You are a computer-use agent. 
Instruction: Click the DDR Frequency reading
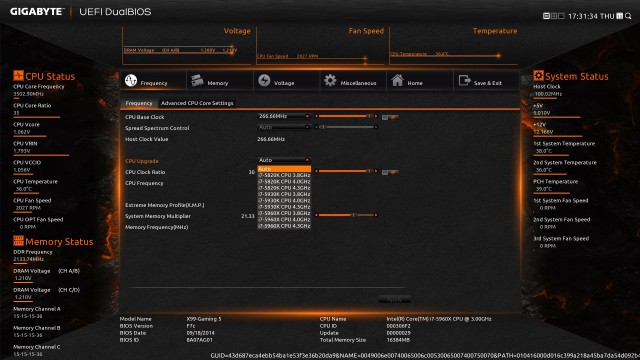29,259
